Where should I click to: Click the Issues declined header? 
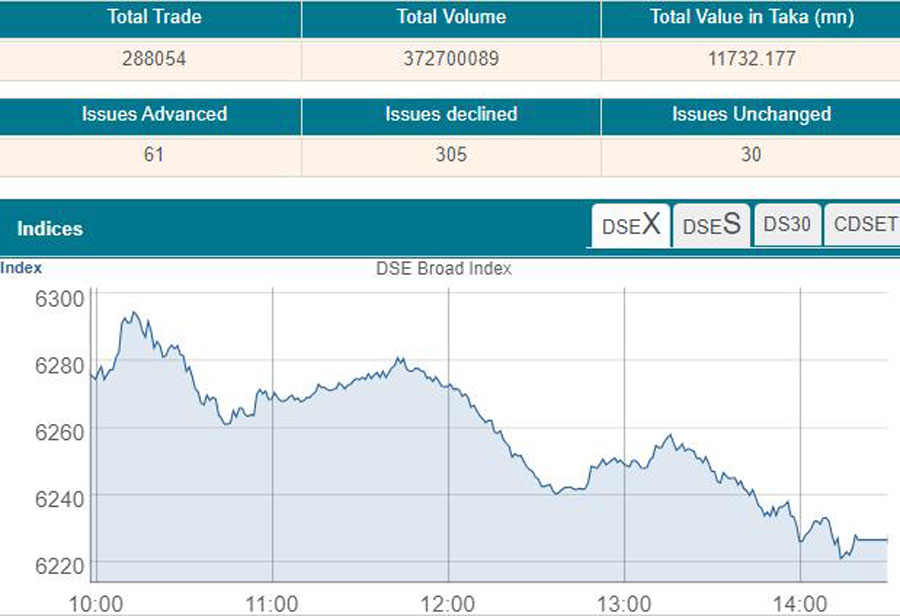point(451,114)
